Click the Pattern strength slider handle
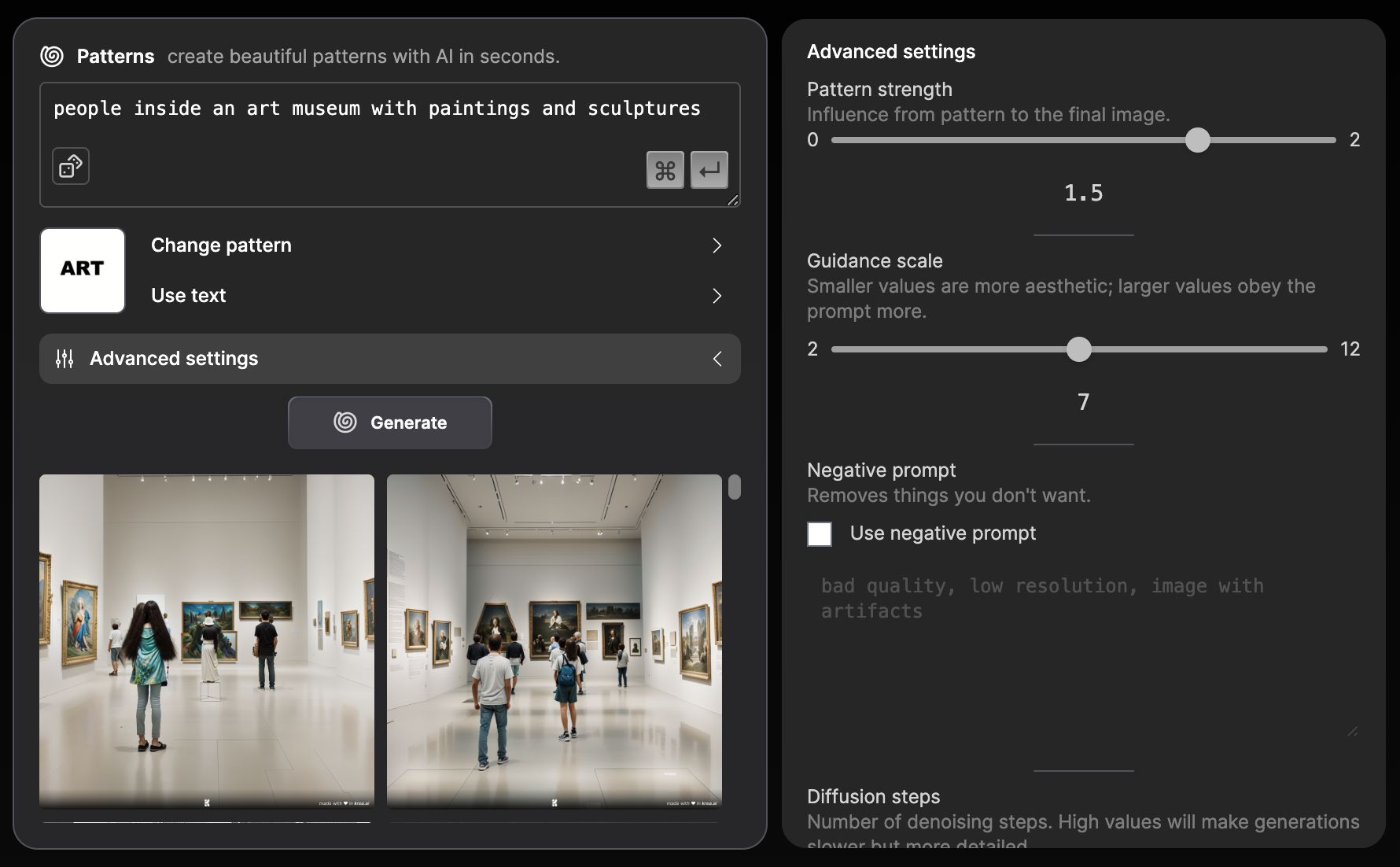The width and height of the screenshot is (1400, 867). [x=1197, y=140]
